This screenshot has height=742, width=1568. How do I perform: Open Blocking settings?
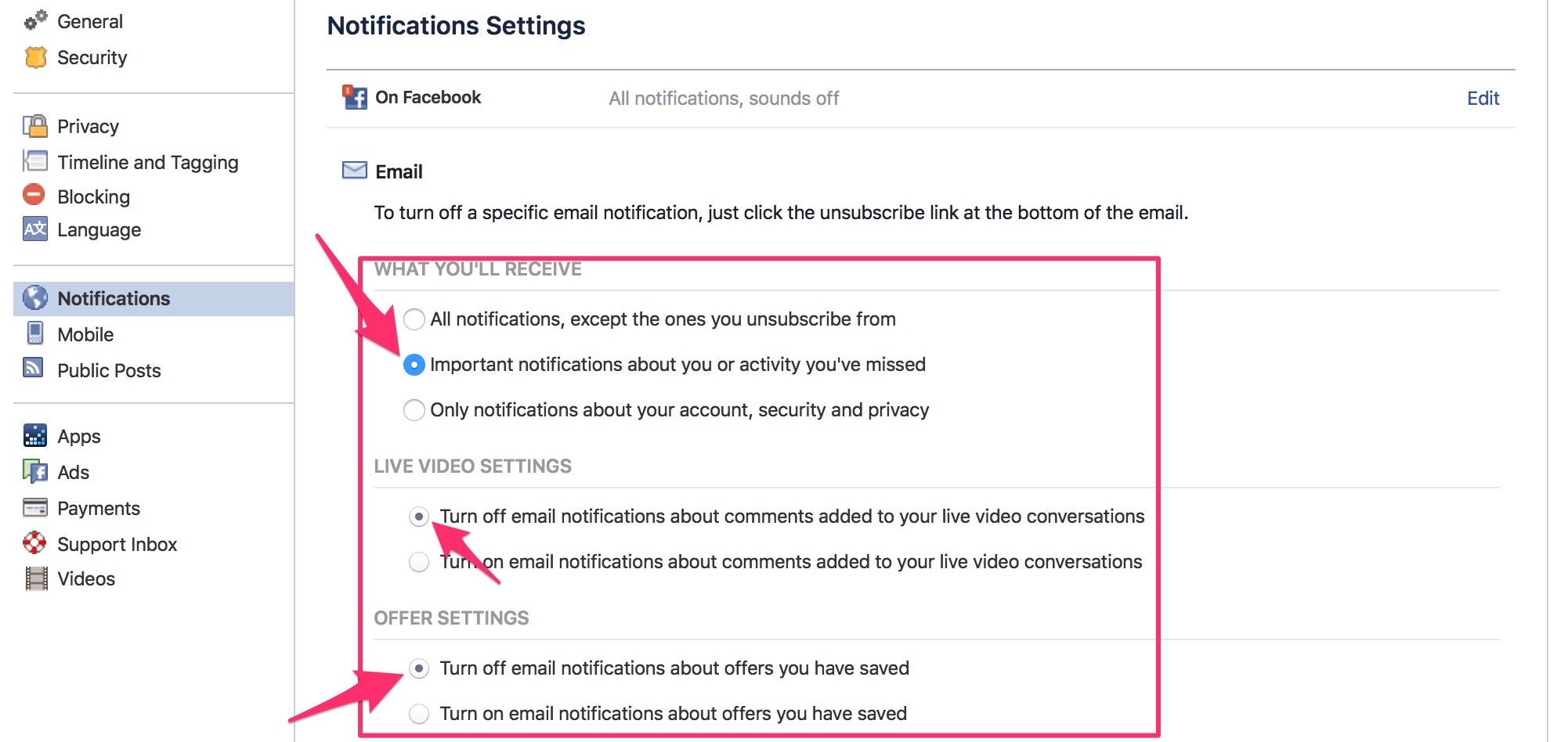(93, 196)
